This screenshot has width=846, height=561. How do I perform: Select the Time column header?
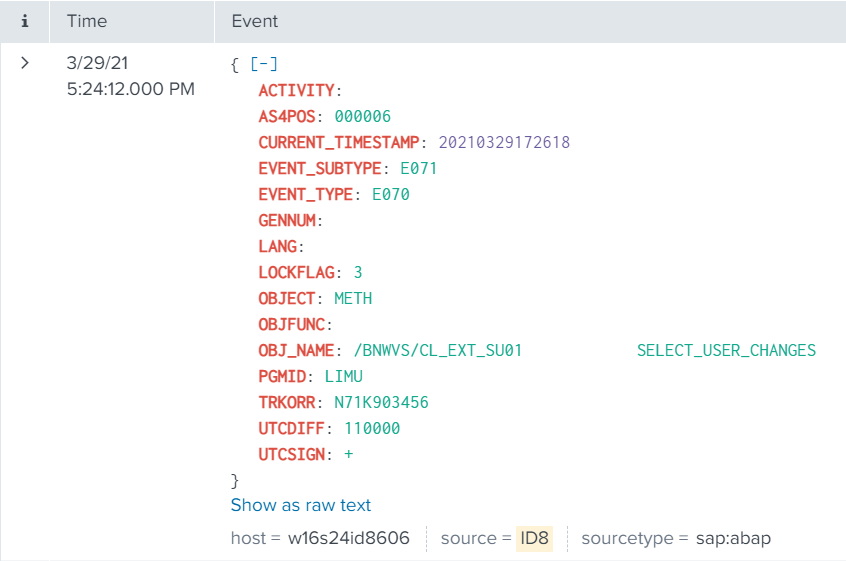[x=86, y=21]
